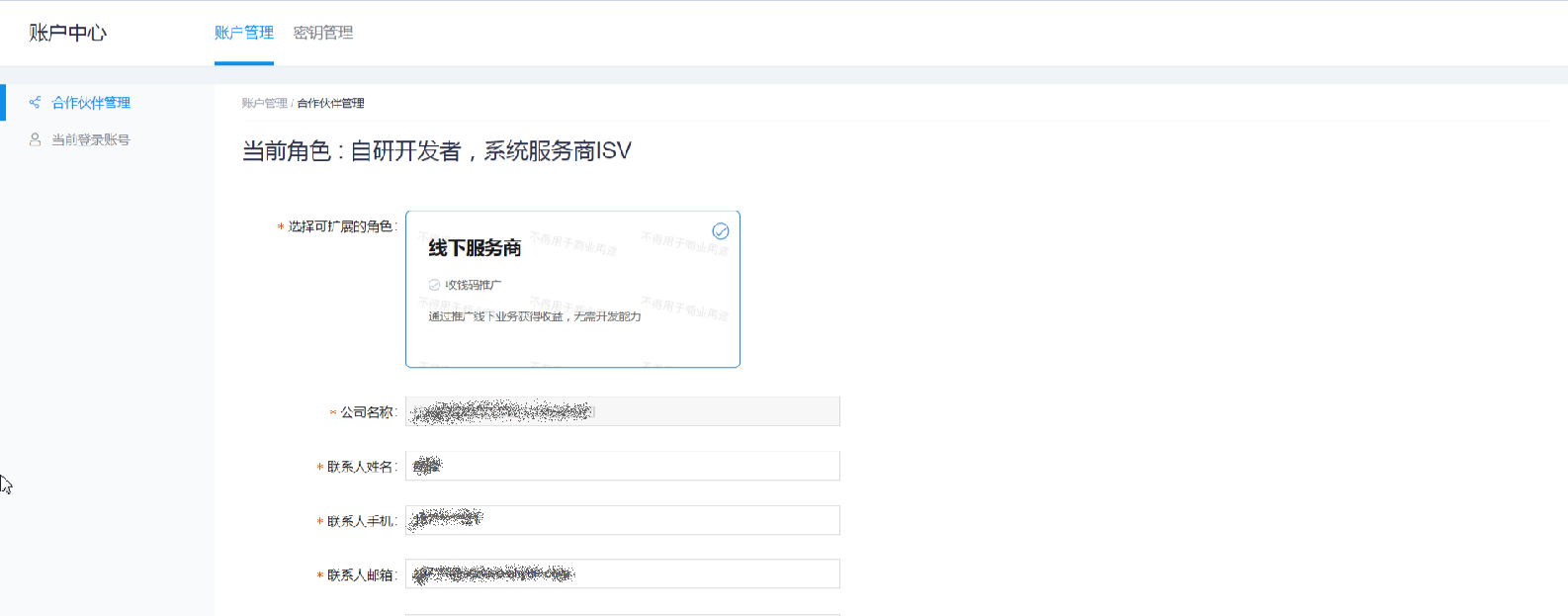Focus the 联系人姓名 text field

622,466
